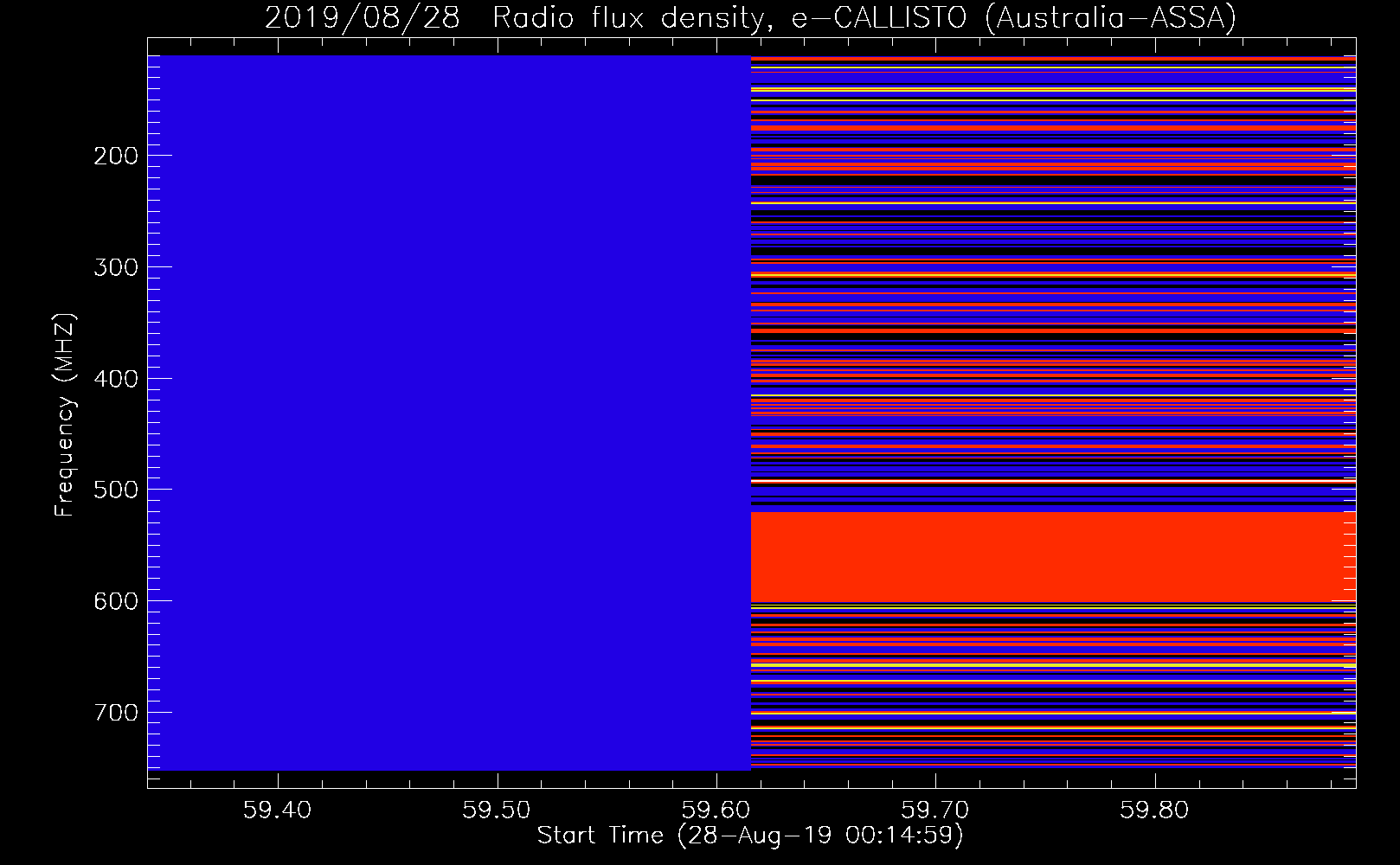The image size is (1400, 865).
Task: Click the 400 frequency tick label
Action: tap(116, 379)
